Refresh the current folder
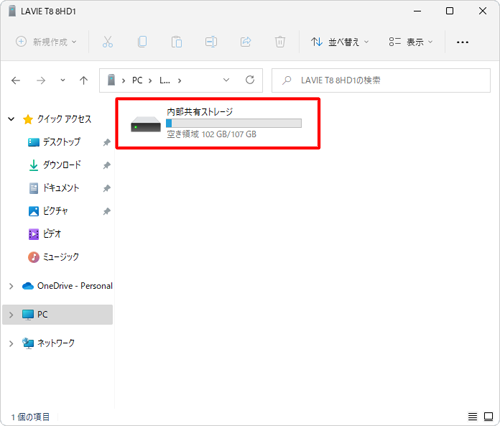Viewport: 500px width, 426px height. (x=250, y=80)
